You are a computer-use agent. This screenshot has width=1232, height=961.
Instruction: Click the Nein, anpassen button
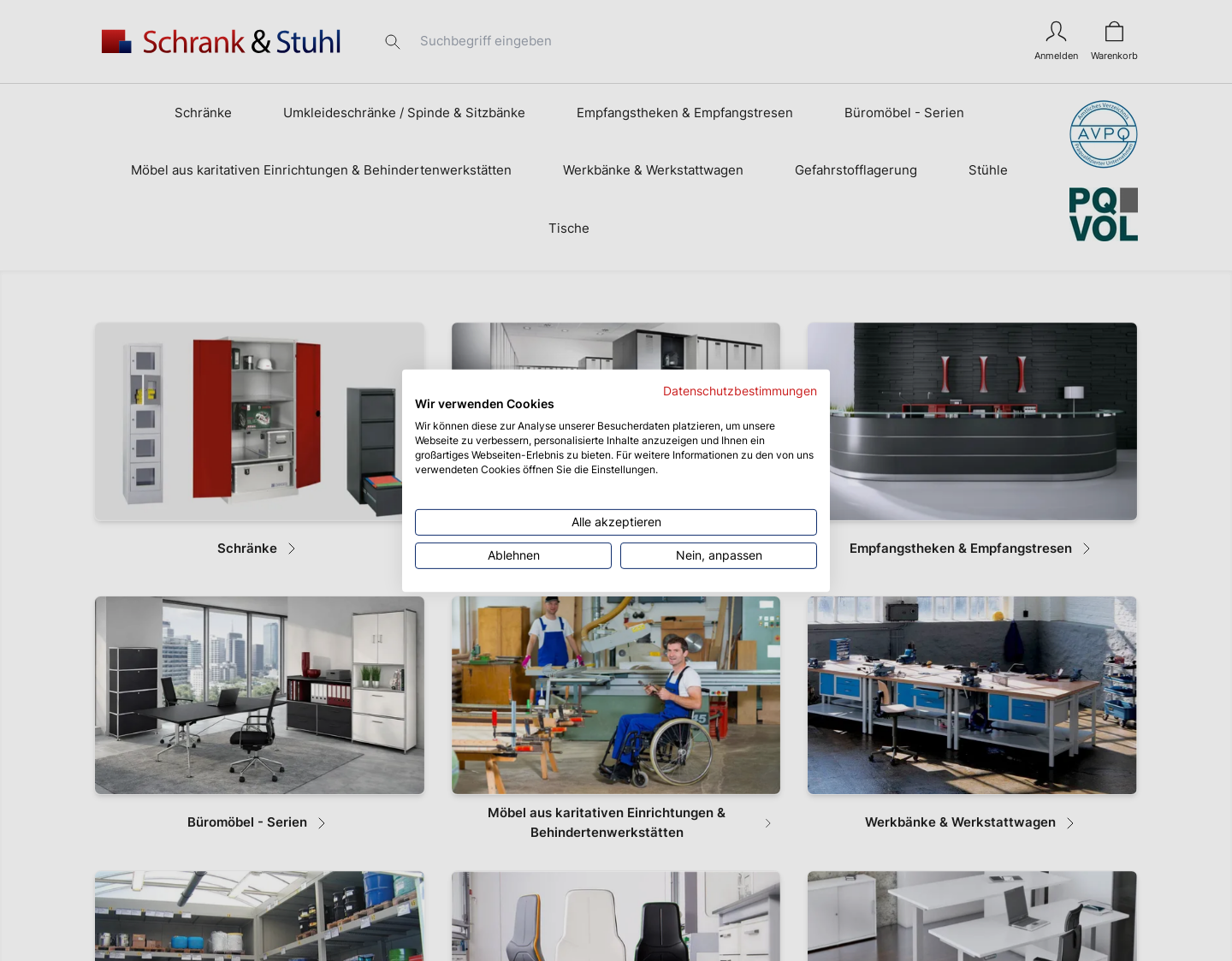[719, 555]
